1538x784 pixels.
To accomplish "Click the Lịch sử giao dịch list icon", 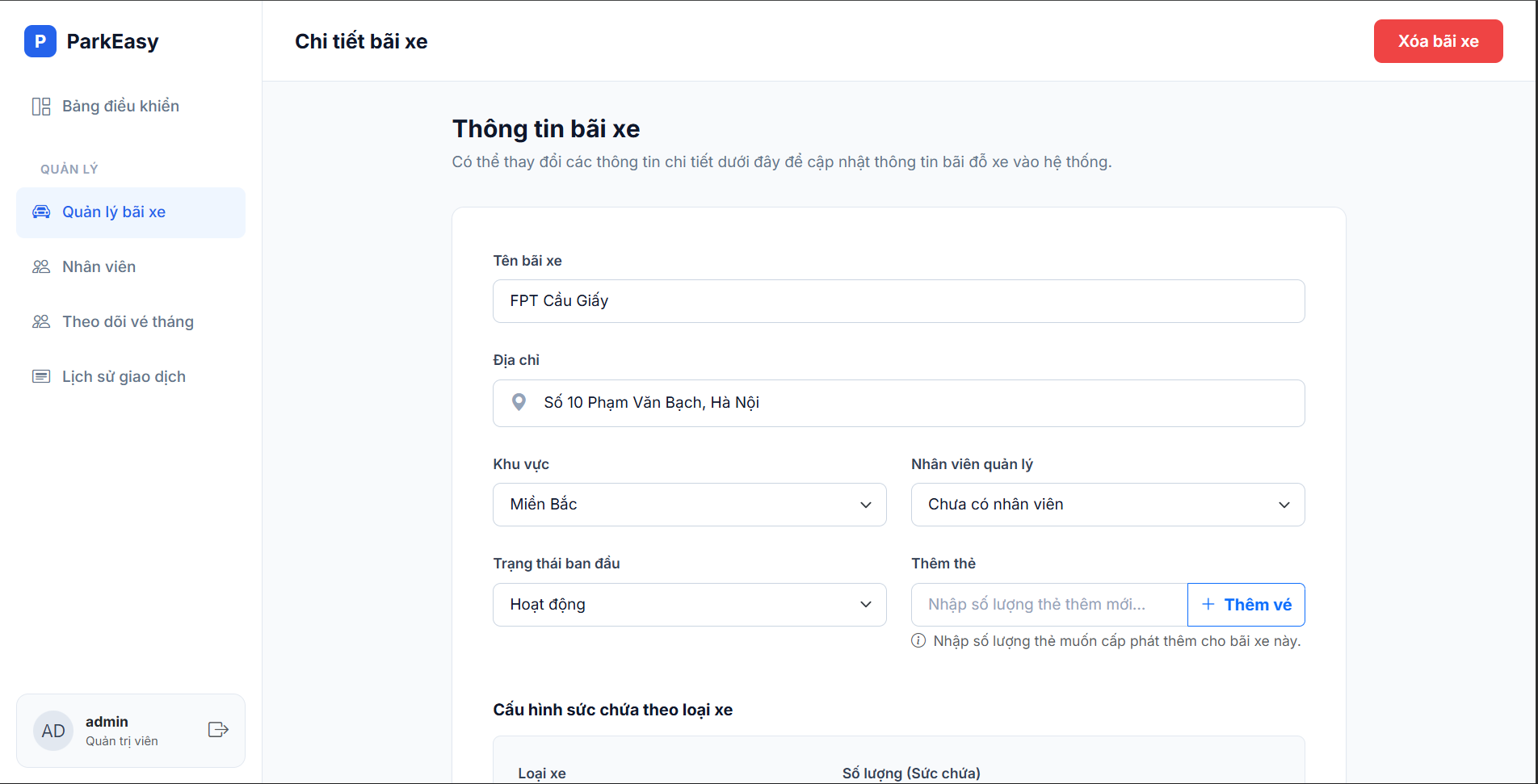I will click(x=41, y=376).
